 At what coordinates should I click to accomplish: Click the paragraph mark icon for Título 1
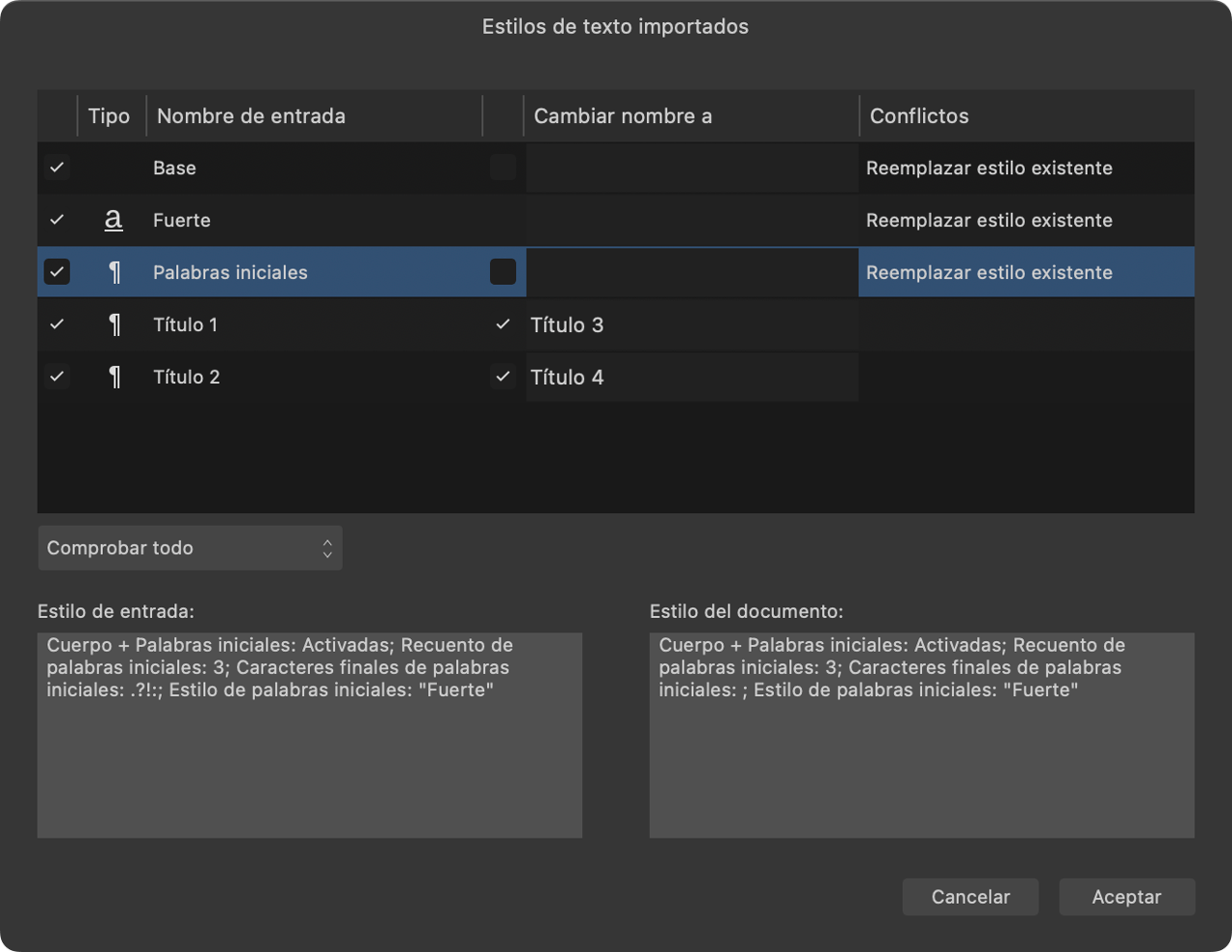tap(114, 324)
